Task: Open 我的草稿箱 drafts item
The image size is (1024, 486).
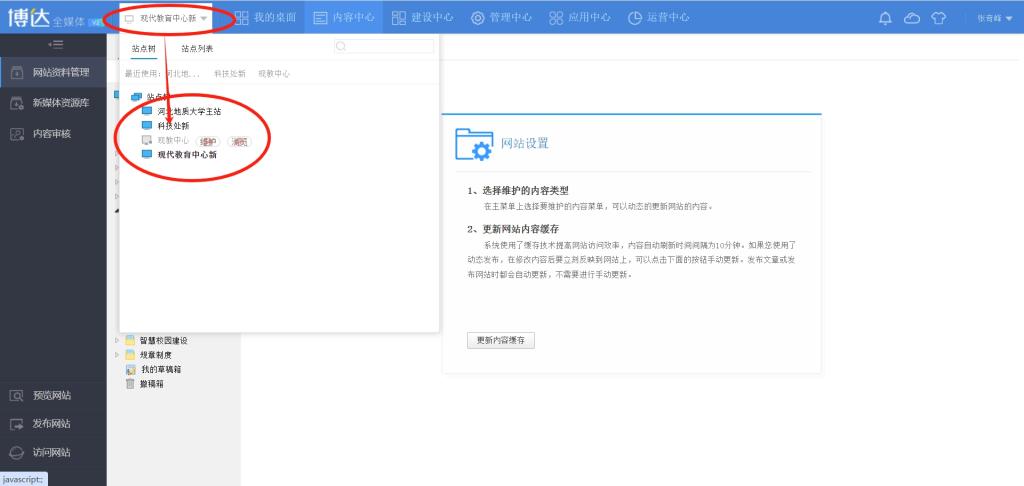Action: coord(160,369)
